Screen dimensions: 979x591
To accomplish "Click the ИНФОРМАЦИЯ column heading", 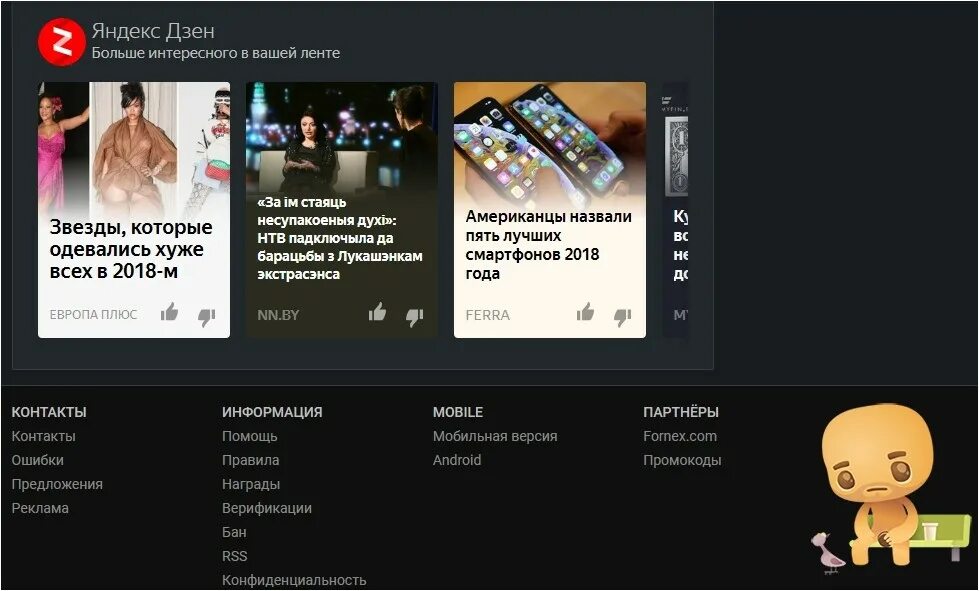I will [272, 412].
